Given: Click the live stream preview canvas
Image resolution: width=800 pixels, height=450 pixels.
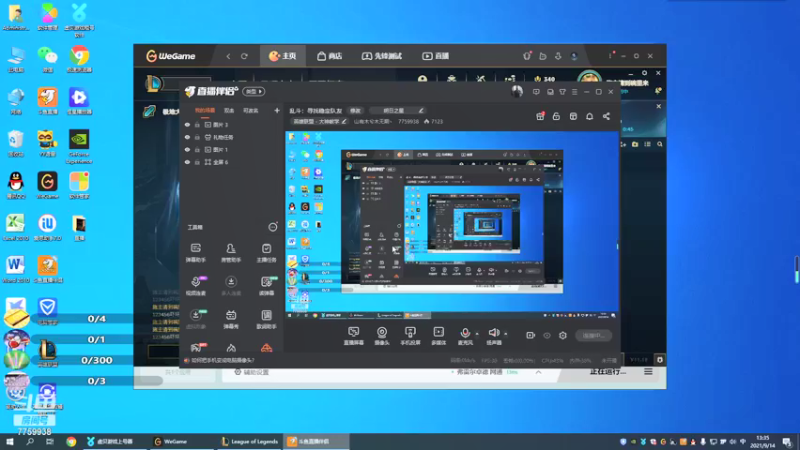Looking at the screenshot, I should (452, 225).
